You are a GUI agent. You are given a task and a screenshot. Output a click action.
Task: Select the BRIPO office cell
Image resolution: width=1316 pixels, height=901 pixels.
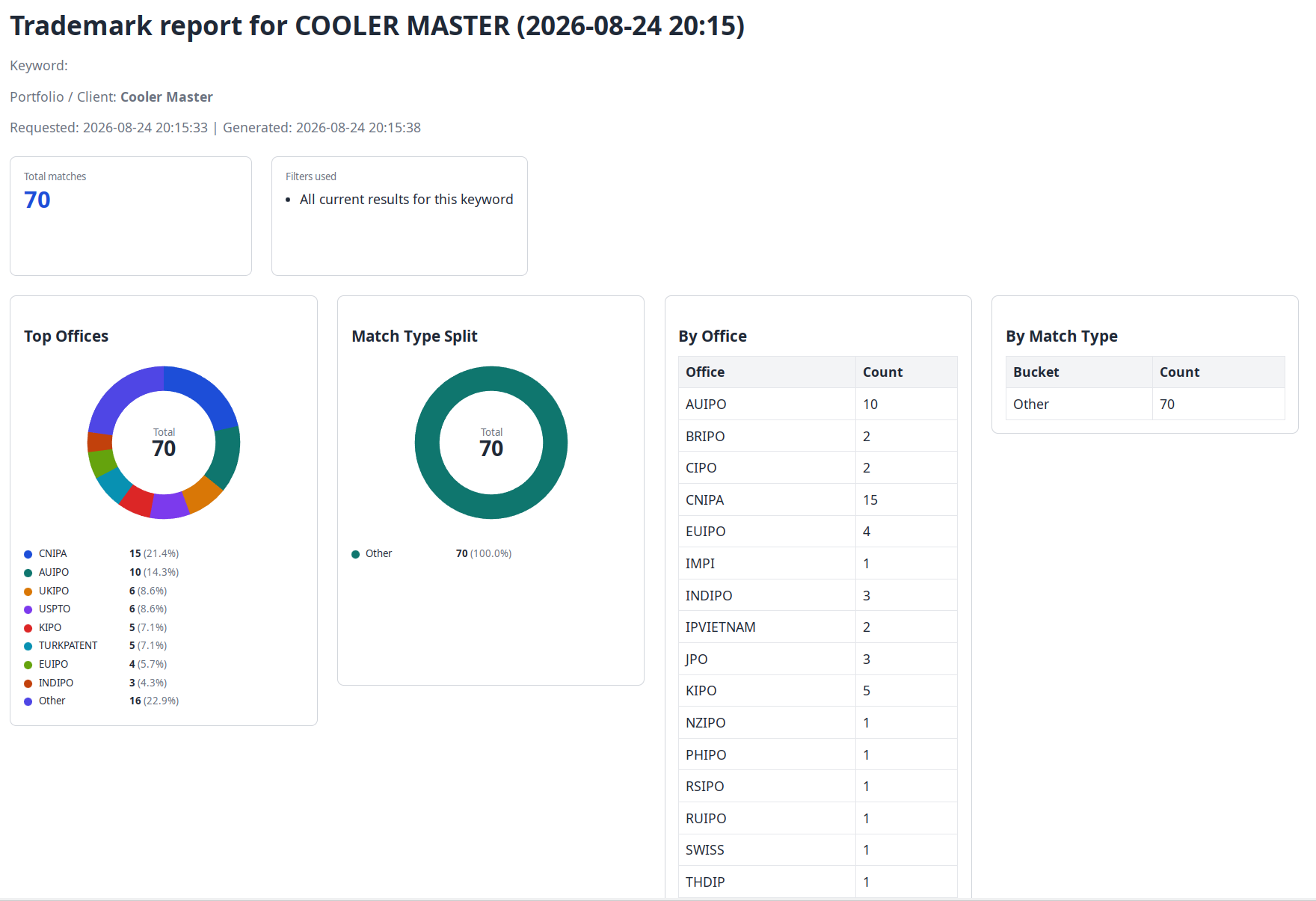tap(767, 436)
